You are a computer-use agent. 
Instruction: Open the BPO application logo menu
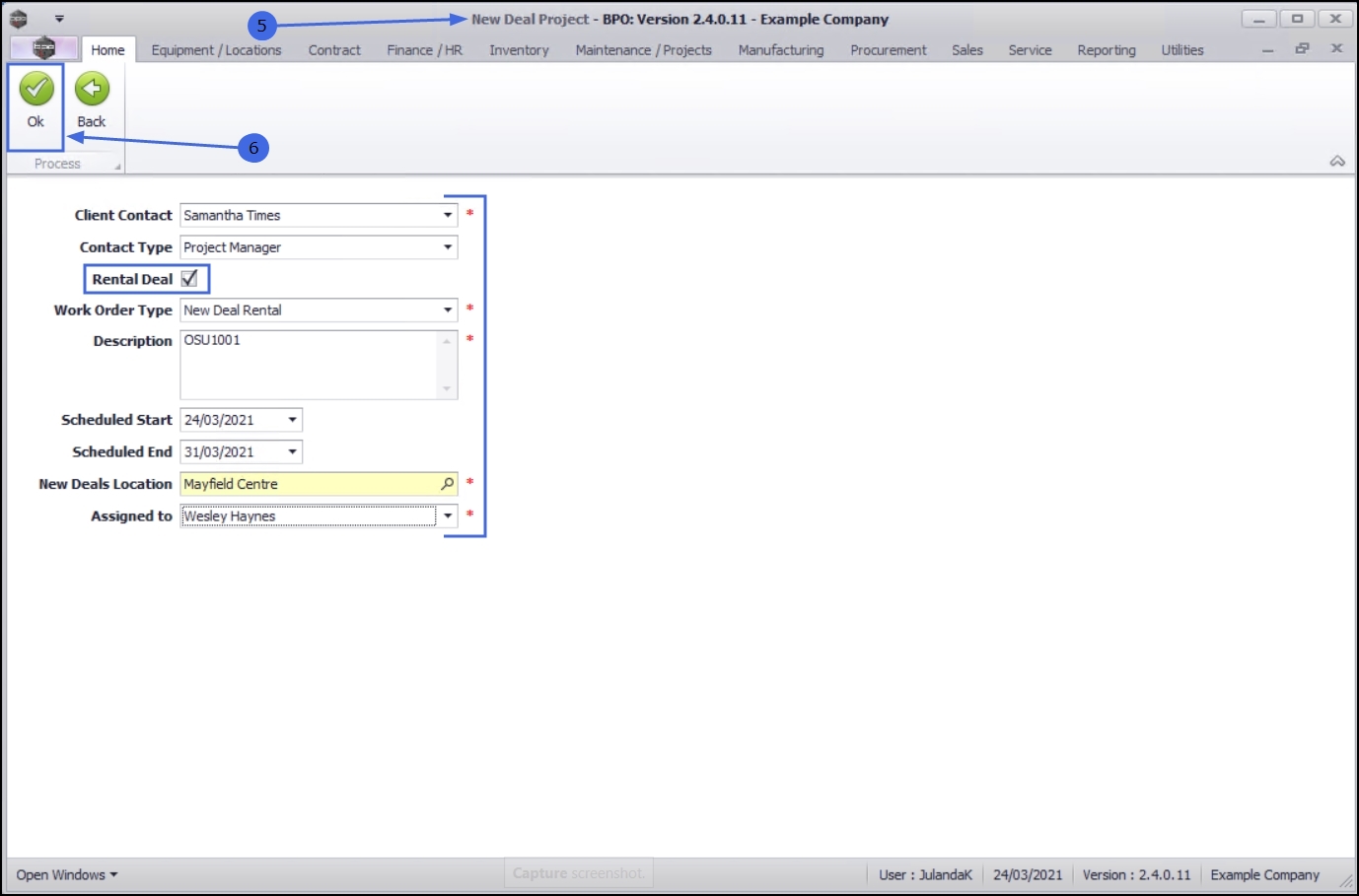click(43, 48)
